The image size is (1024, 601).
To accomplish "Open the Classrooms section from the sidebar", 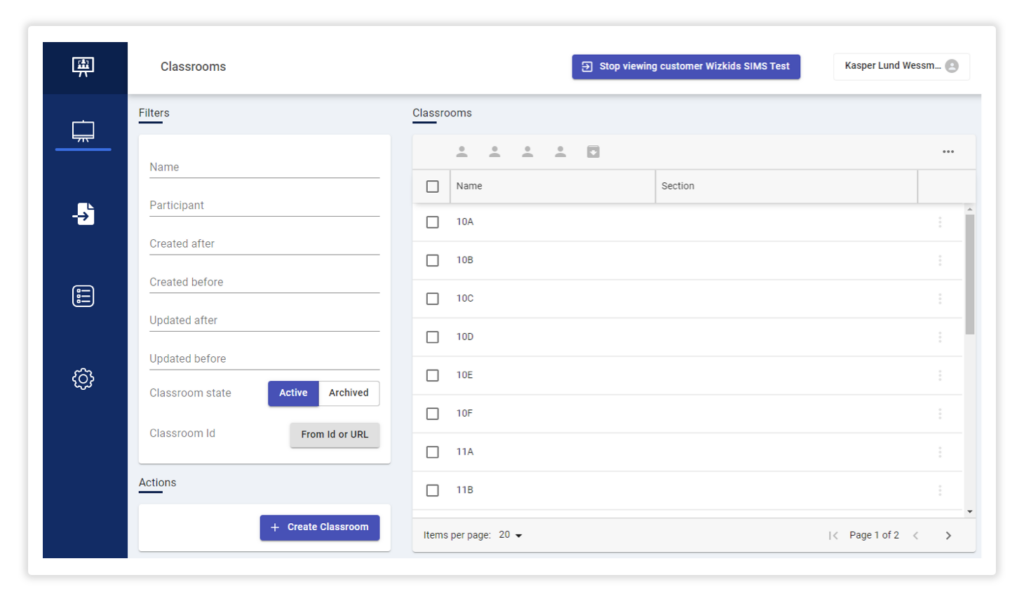I will tap(83, 131).
